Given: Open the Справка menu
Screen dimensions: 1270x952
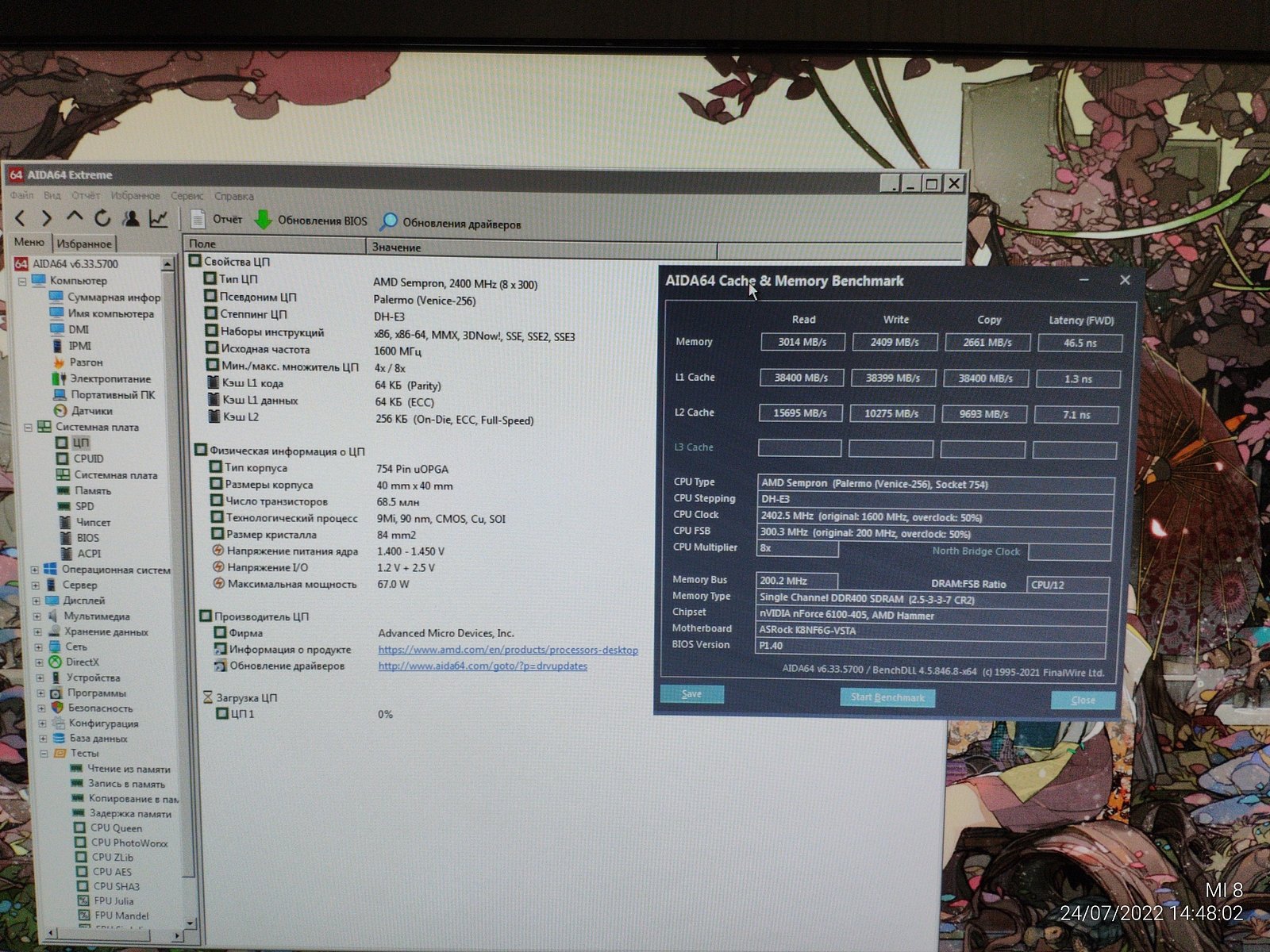Looking at the screenshot, I should pos(234,196).
